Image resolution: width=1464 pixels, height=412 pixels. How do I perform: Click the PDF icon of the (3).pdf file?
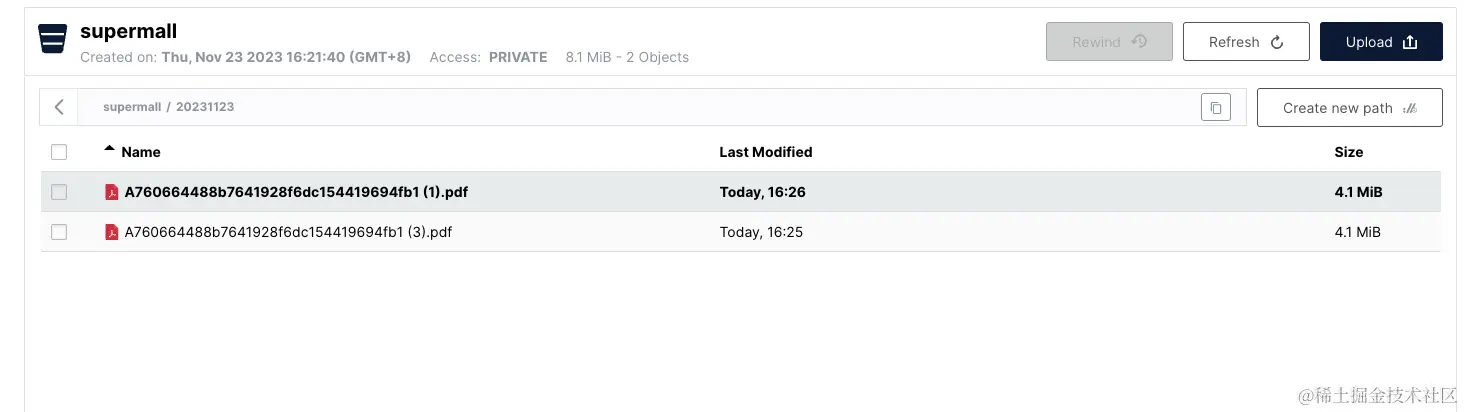112,232
